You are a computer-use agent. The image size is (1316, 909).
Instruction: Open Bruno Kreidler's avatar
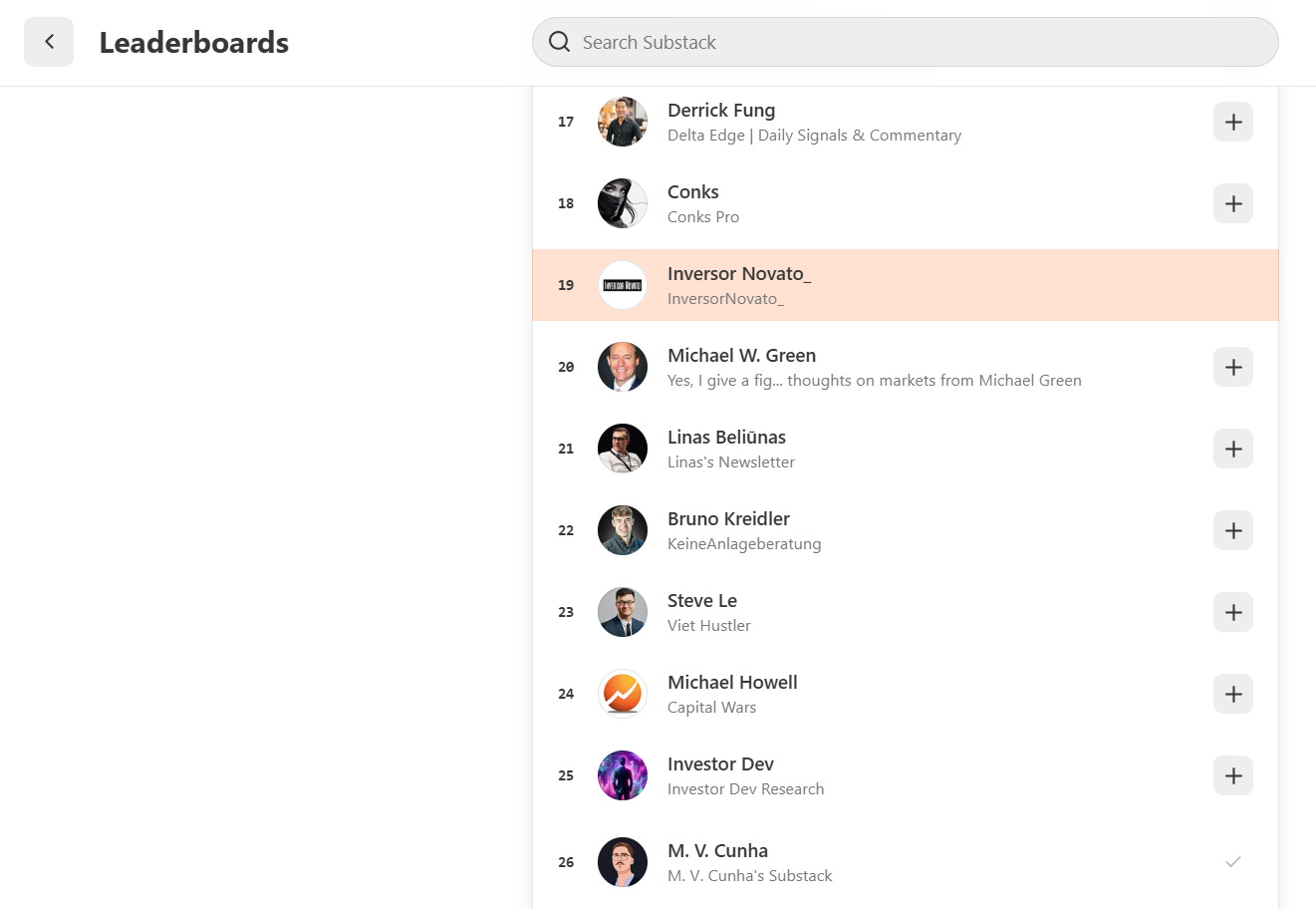click(623, 530)
